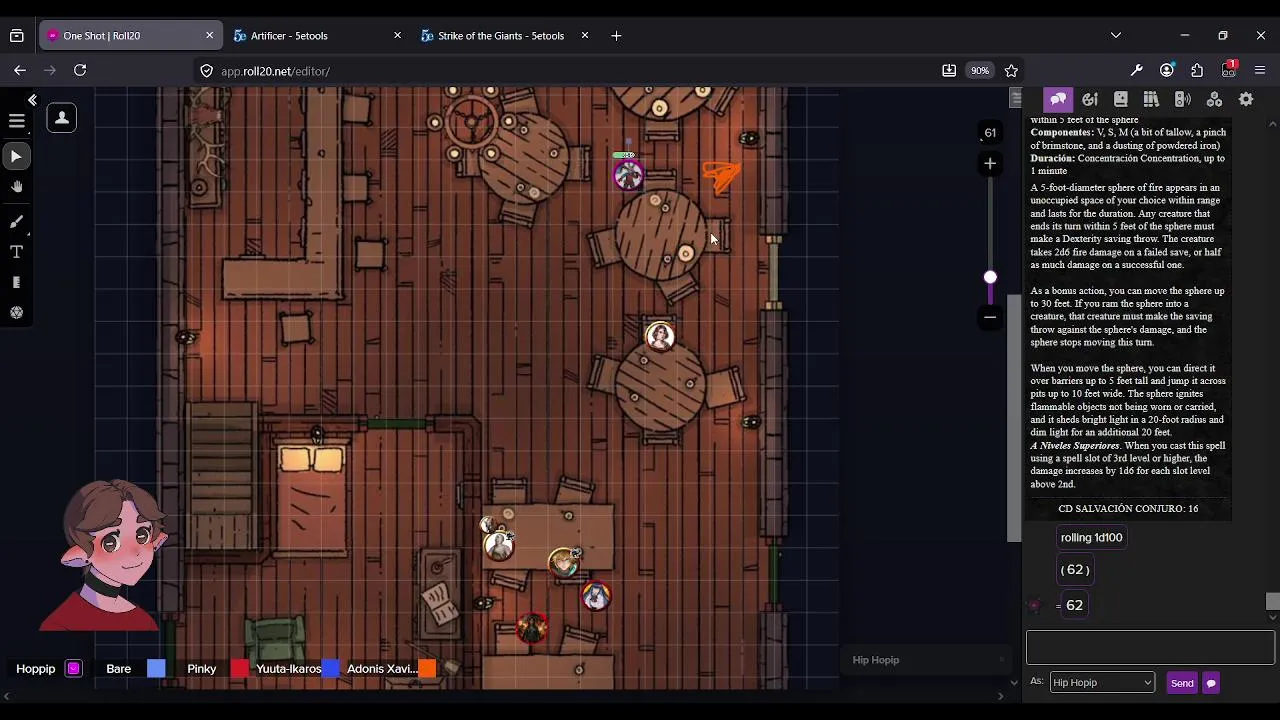The image size is (1280, 720).
Task: Open the Art Library tab
Action: point(1090,99)
